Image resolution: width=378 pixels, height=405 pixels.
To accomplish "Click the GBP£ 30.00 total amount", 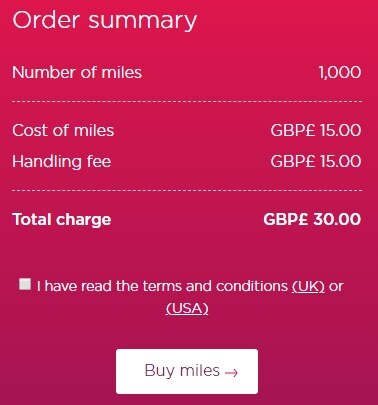I will (312, 219).
